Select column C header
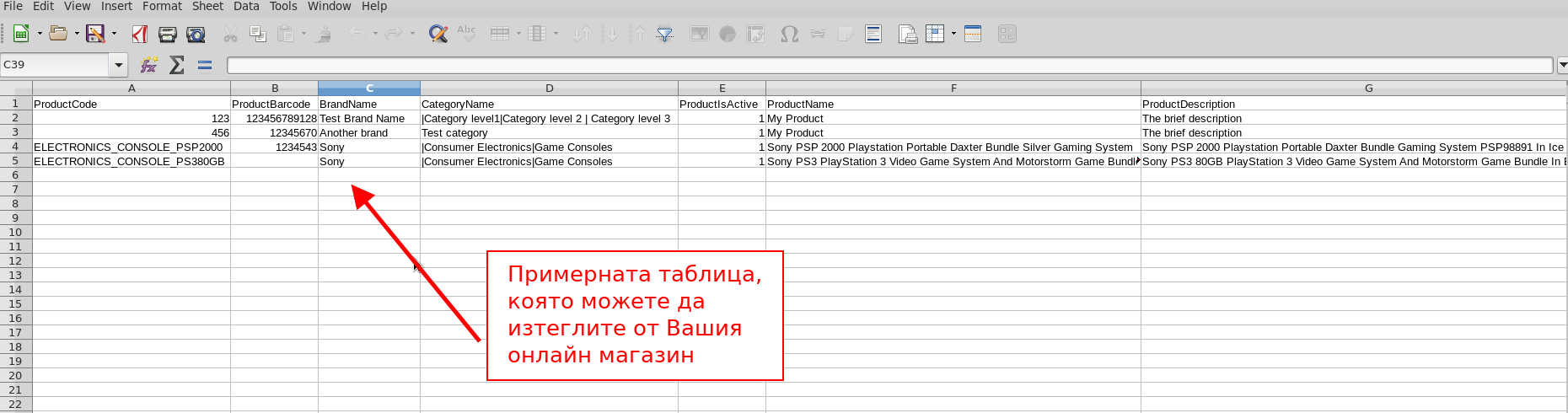The image size is (1568, 413). (x=369, y=88)
